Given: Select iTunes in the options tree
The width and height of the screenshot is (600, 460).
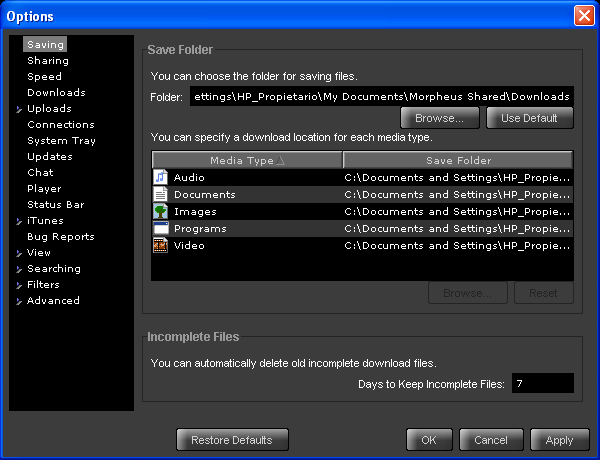Looking at the screenshot, I should 45,221.
